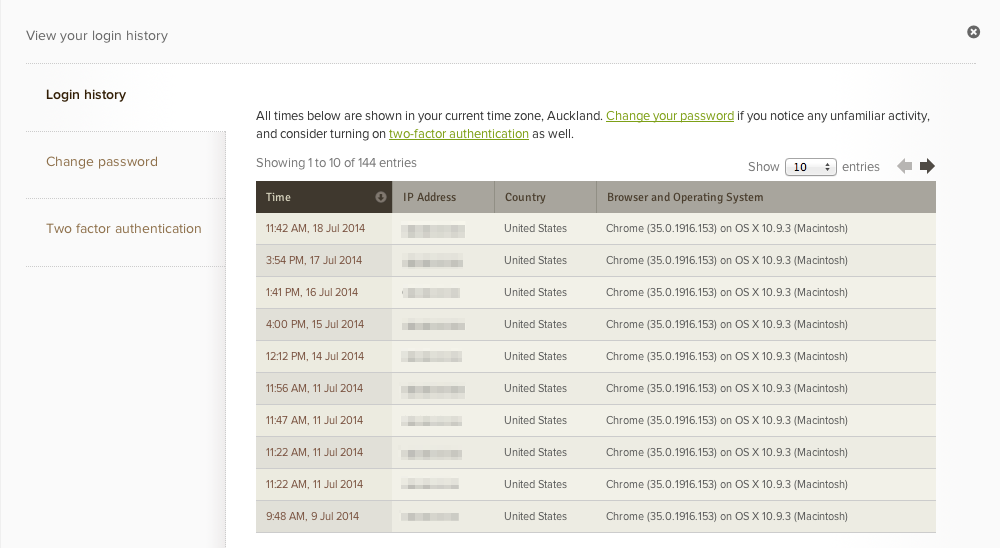This screenshot has height=548, width=1000.
Task: Switch to Change password tab
Action: tap(102, 162)
